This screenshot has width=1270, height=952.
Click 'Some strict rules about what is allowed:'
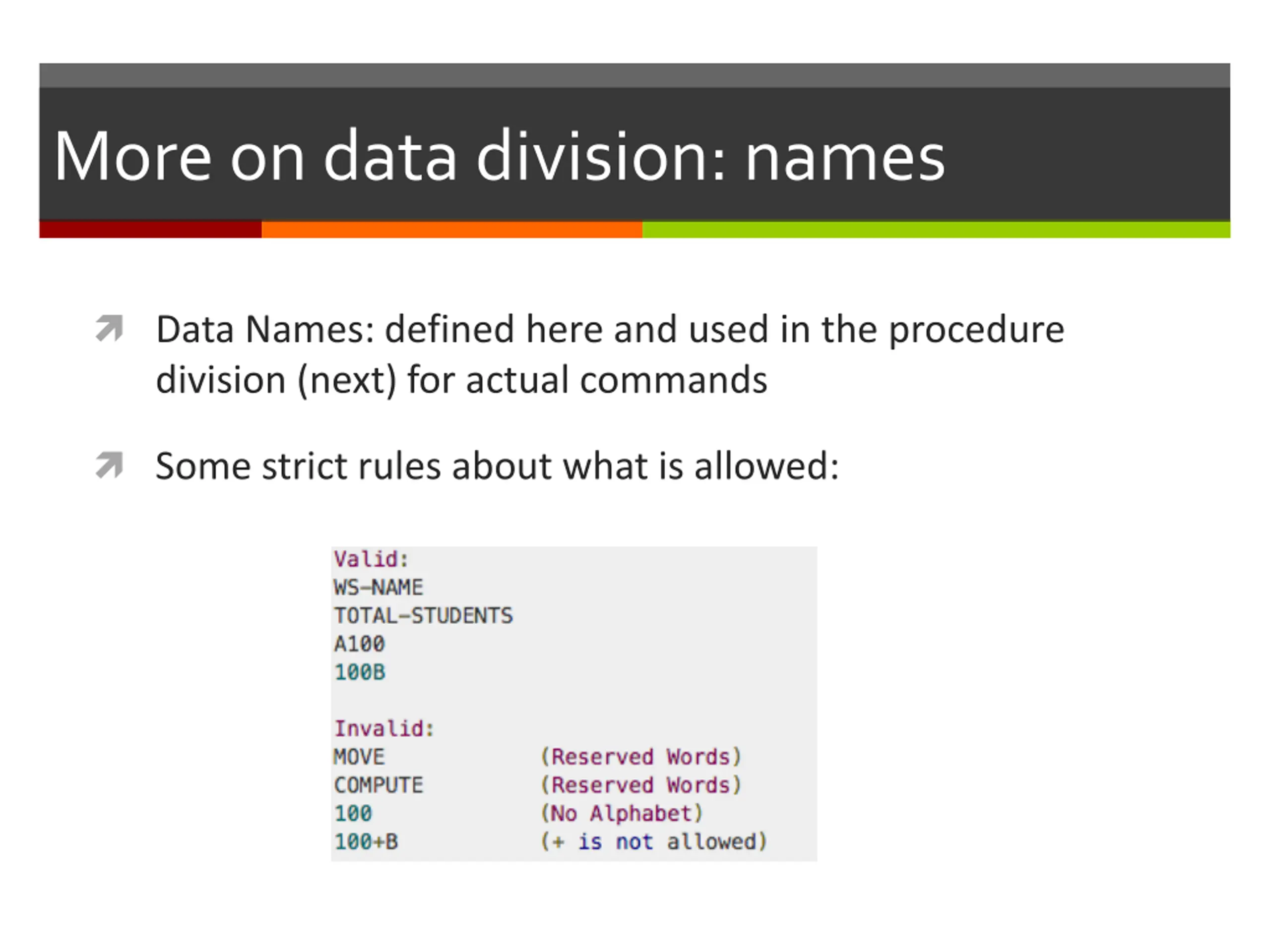[x=497, y=466]
